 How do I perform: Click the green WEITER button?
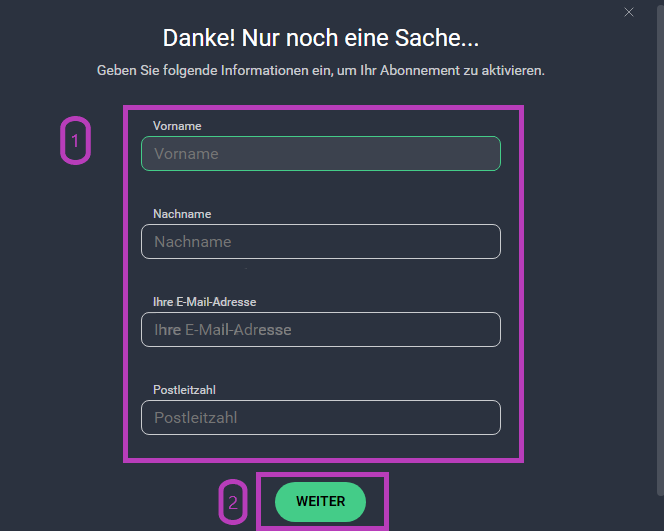tap(321, 502)
